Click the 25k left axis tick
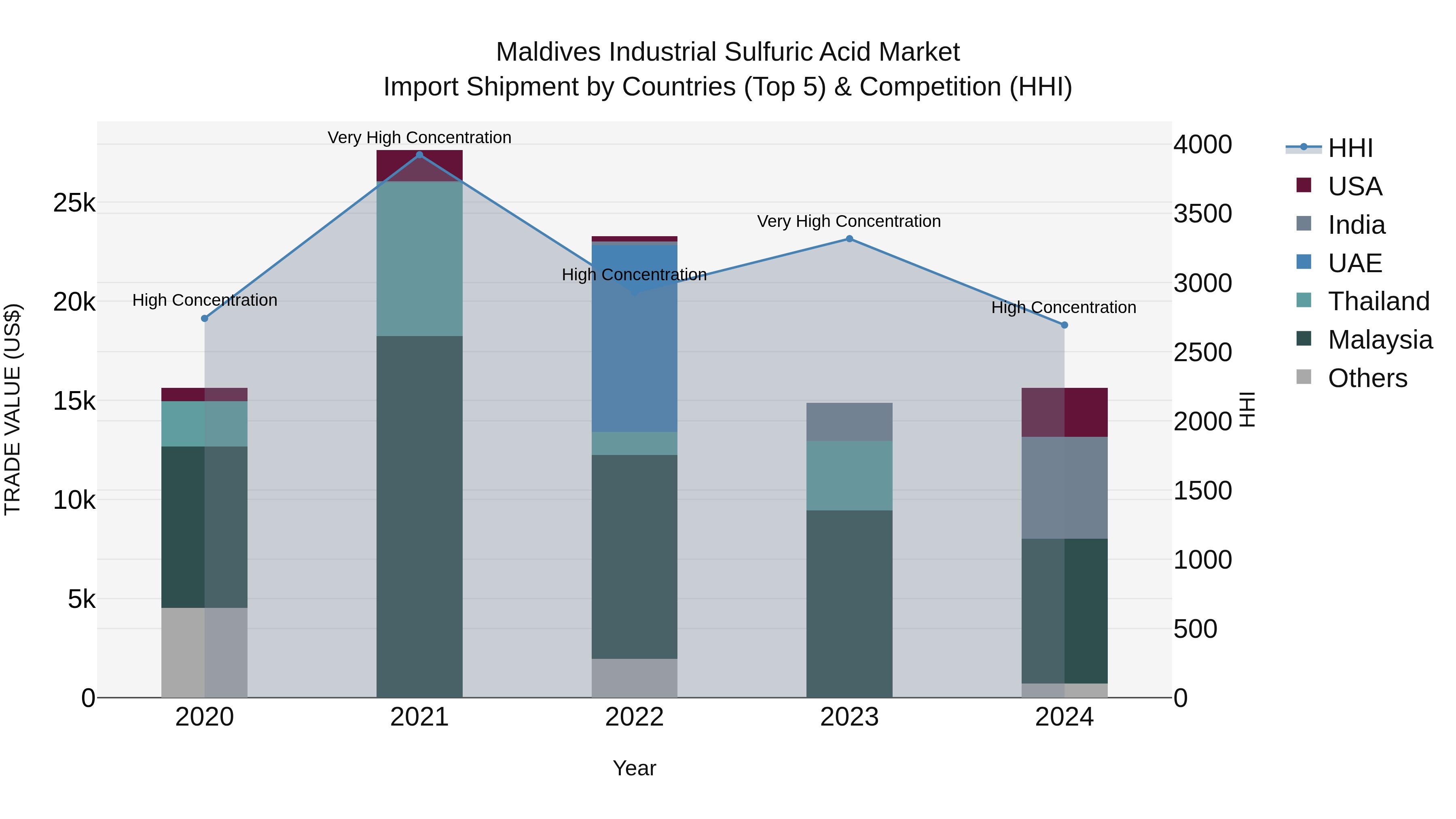Screen dimensions: 1456x819 (x=74, y=203)
